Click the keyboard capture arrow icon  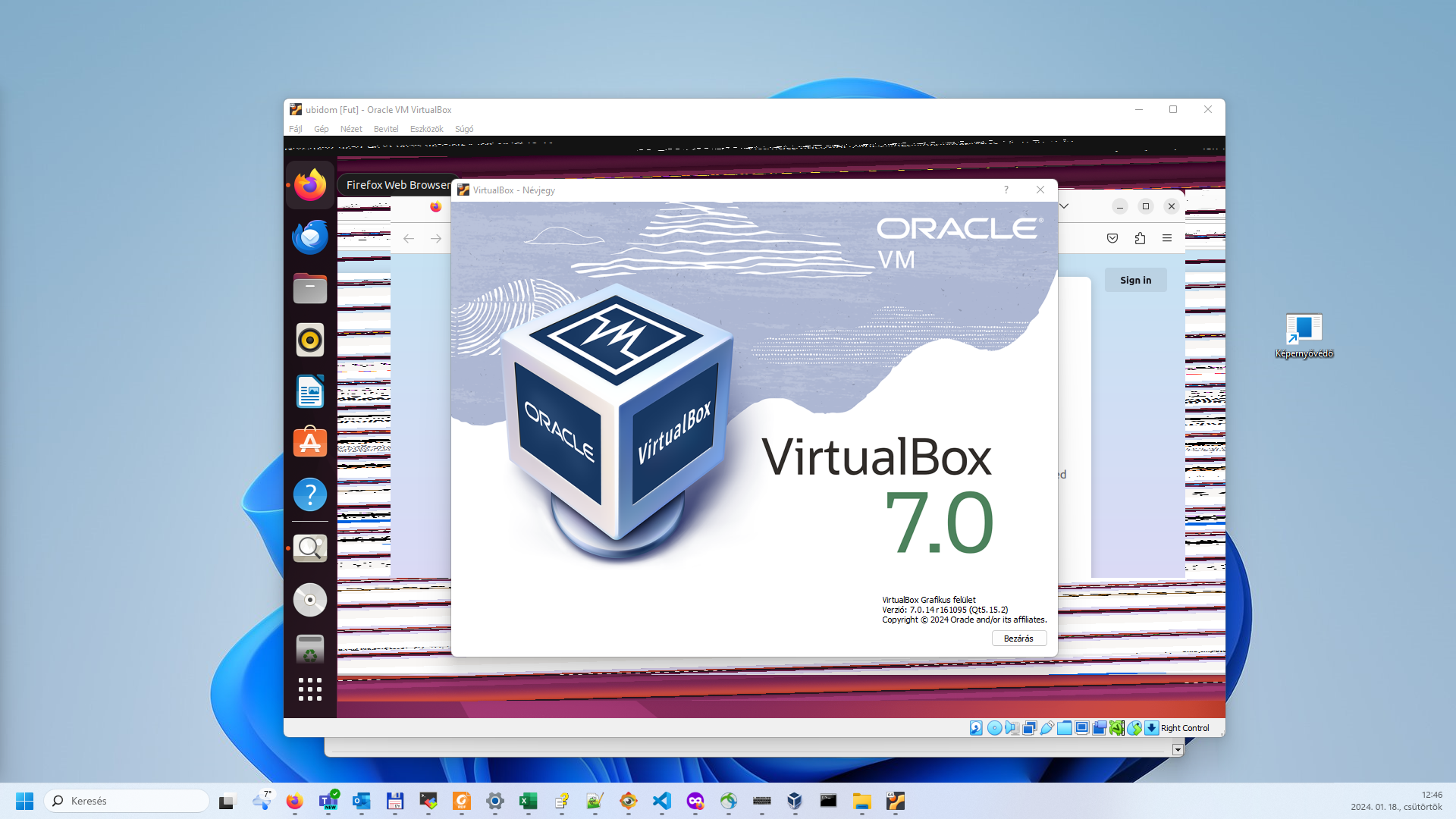tap(1151, 728)
